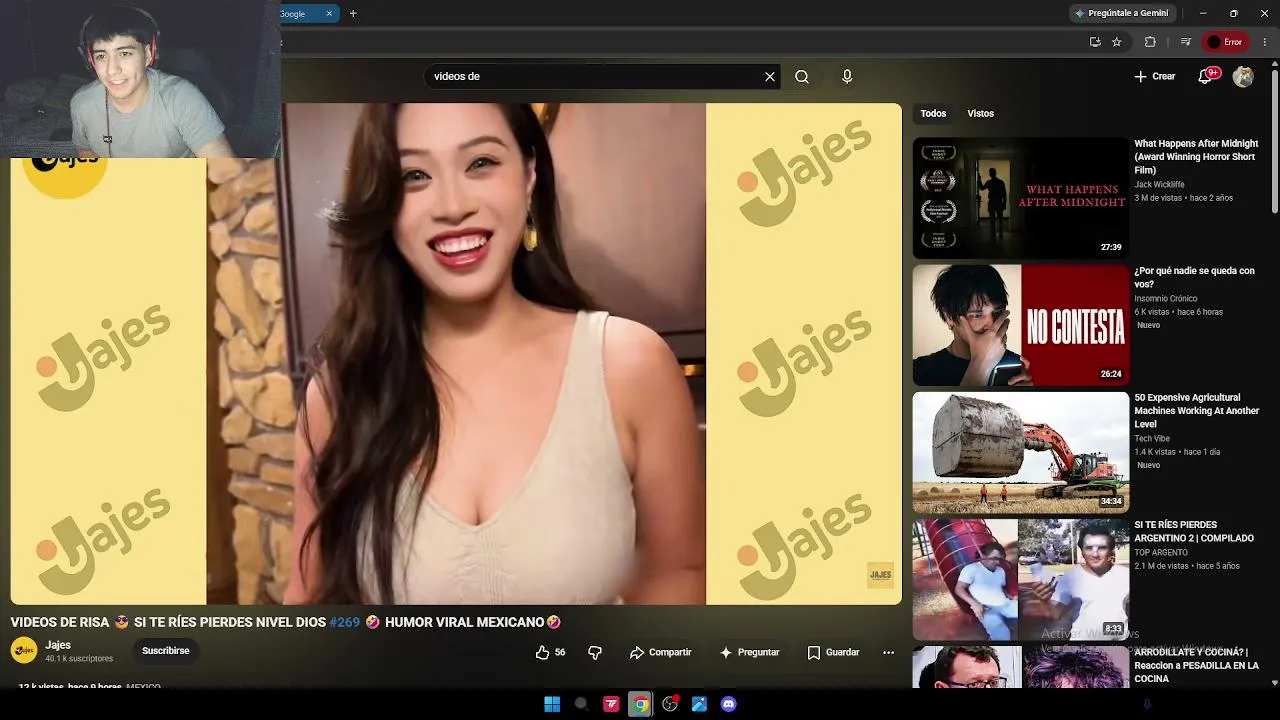Screen dimensions: 1280x720
Task: Open more actions menu for the video
Action: tap(888, 653)
